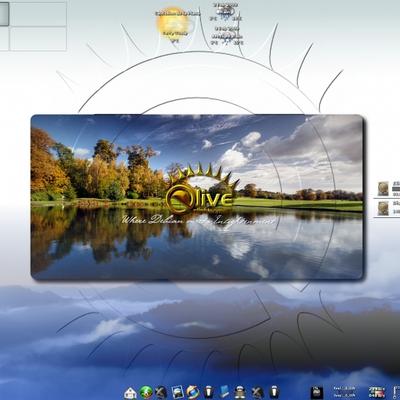Launch the green globe icon in dock

[x=146, y=392]
